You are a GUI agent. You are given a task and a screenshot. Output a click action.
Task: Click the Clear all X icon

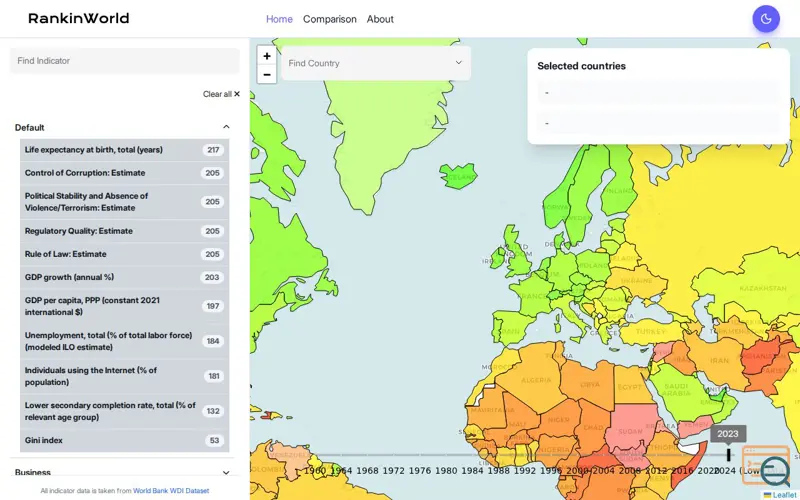coord(237,94)
